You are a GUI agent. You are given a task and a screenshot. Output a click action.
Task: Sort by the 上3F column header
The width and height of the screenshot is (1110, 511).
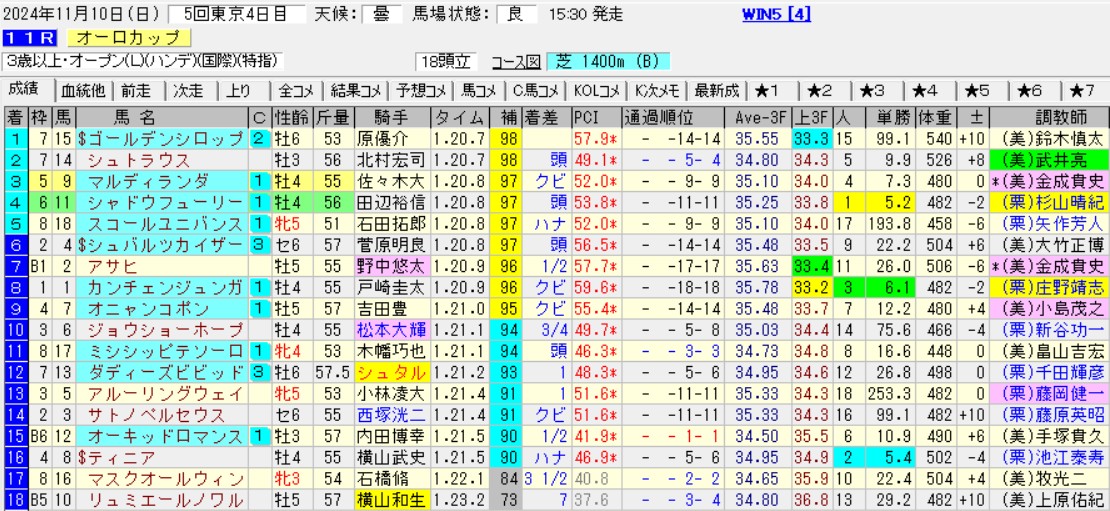pyautogui.click(x=811, y=116)
